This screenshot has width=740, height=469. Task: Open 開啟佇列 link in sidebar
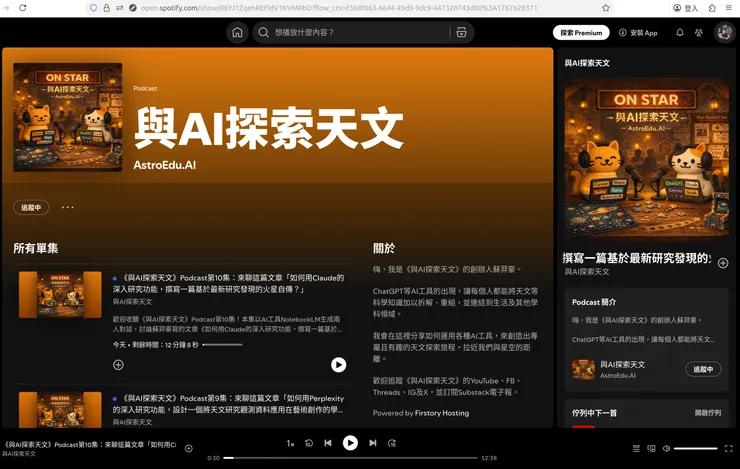[707, 413]
